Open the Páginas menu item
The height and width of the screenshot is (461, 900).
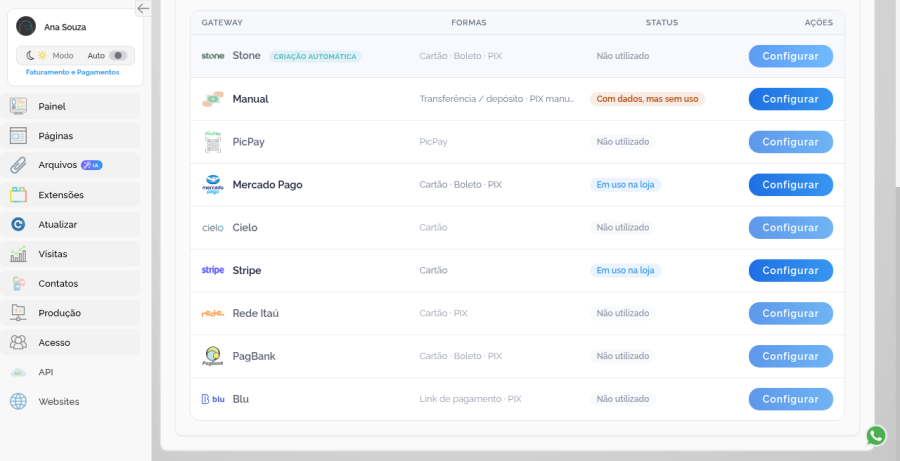[70, 136]
